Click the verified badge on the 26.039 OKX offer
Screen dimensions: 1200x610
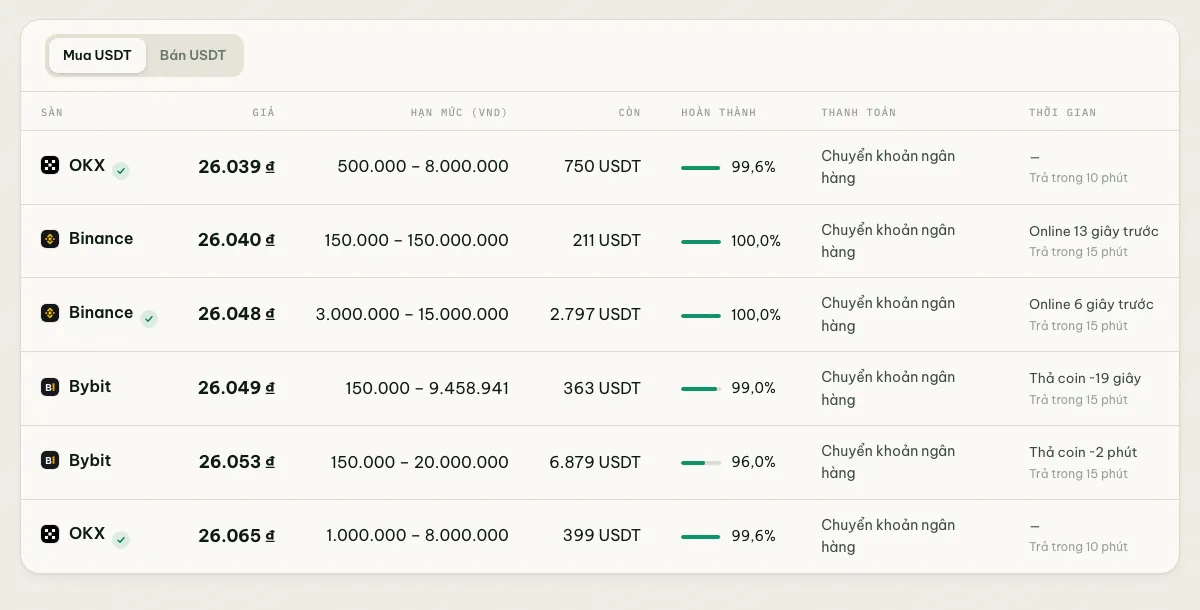click(x=121, y=171)
